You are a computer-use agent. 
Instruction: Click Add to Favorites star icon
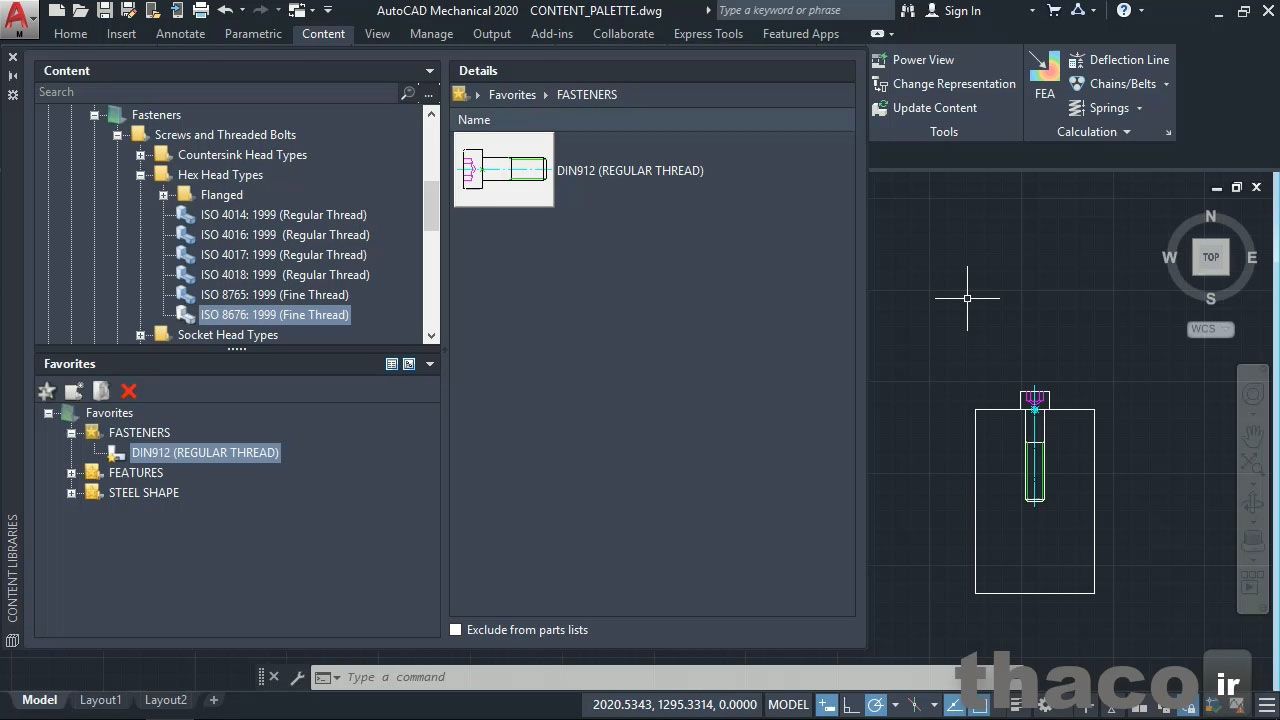(x=47, y=391)
